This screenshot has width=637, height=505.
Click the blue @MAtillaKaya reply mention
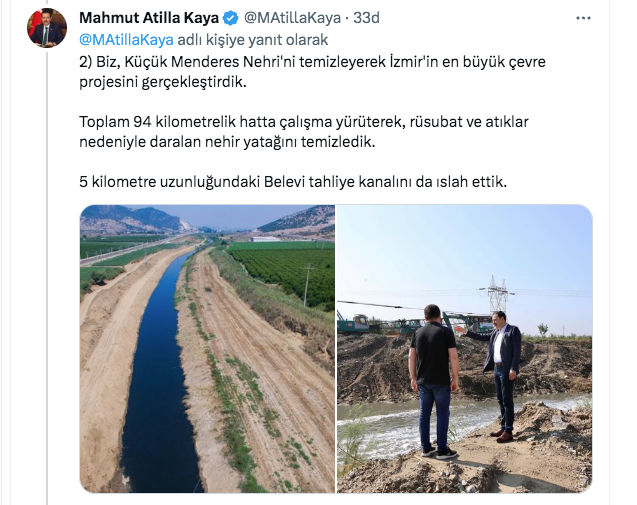click(x=126, y=40)
